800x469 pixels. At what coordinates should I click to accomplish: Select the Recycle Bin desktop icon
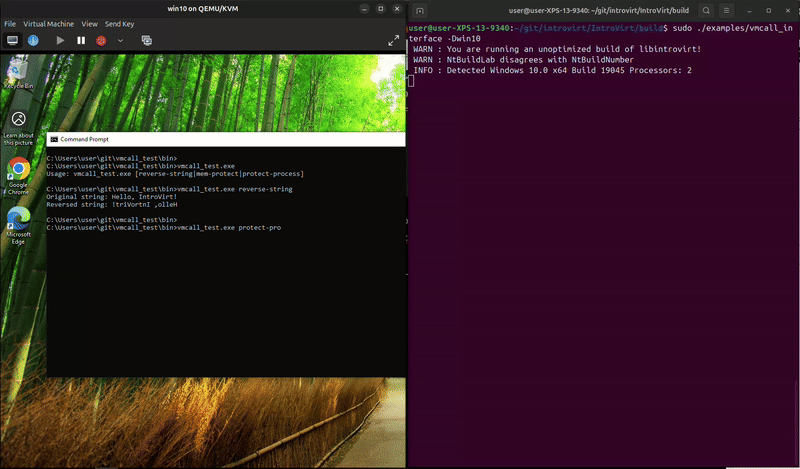(17, 73)
